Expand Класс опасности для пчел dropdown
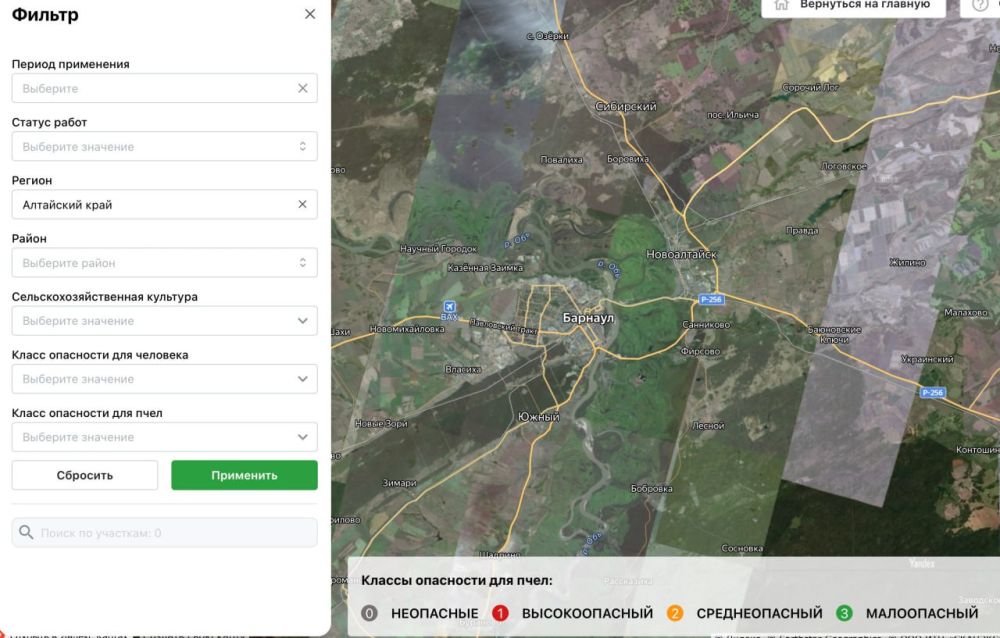The image size is (1000, 638). (x=165, y=436)
